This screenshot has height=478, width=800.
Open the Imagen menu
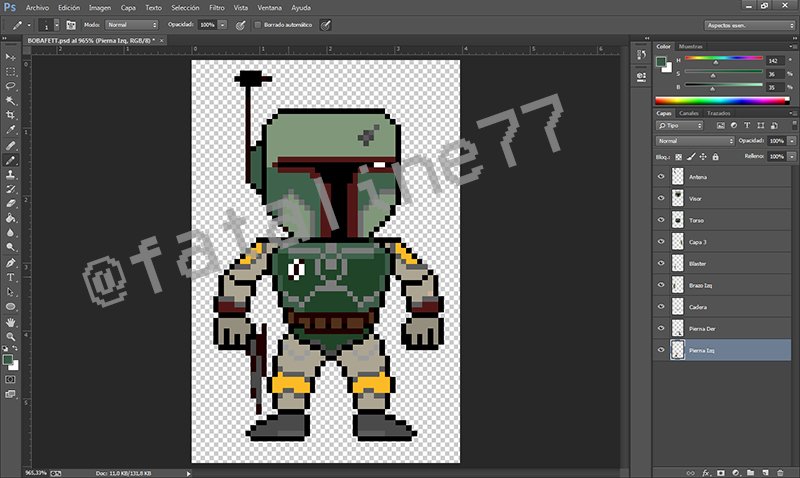(100, 8)
